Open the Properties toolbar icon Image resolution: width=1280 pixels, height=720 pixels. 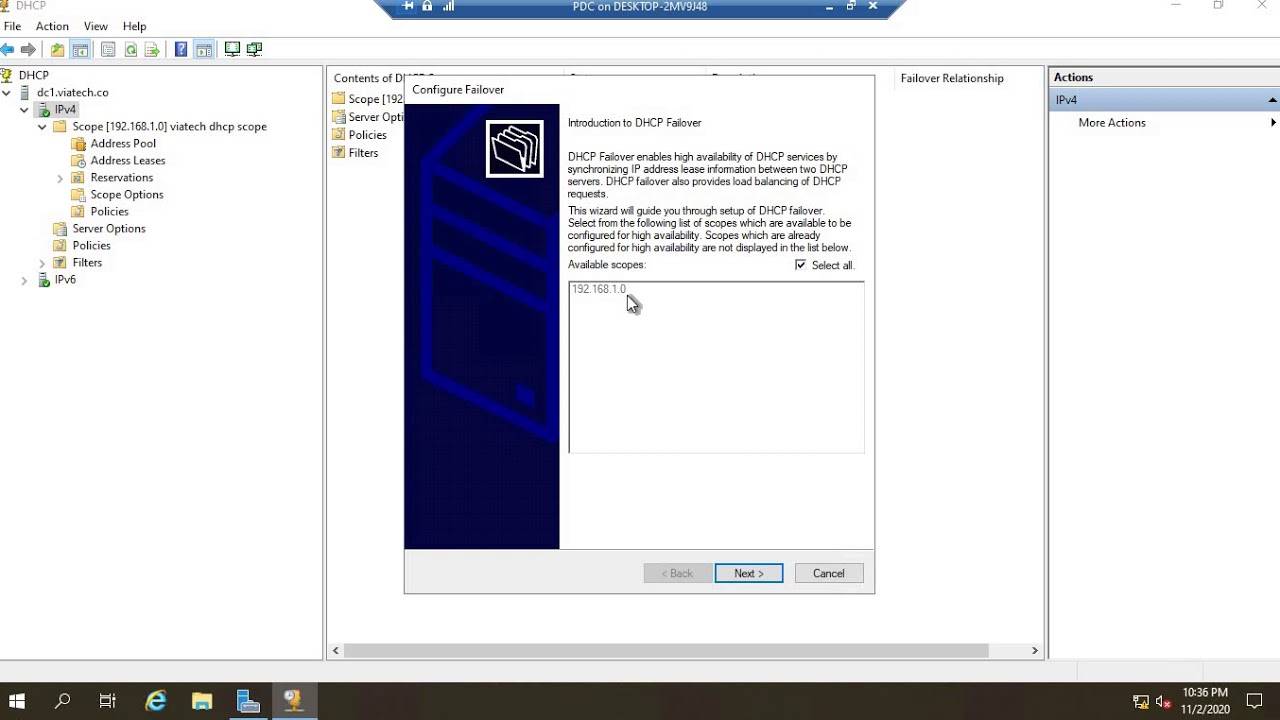coord(108,49)
